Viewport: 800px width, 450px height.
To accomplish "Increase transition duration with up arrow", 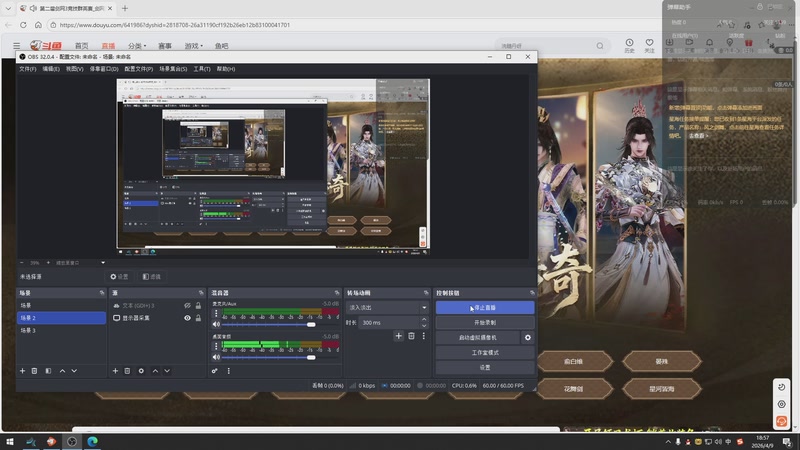I will (x=424, y=320).
